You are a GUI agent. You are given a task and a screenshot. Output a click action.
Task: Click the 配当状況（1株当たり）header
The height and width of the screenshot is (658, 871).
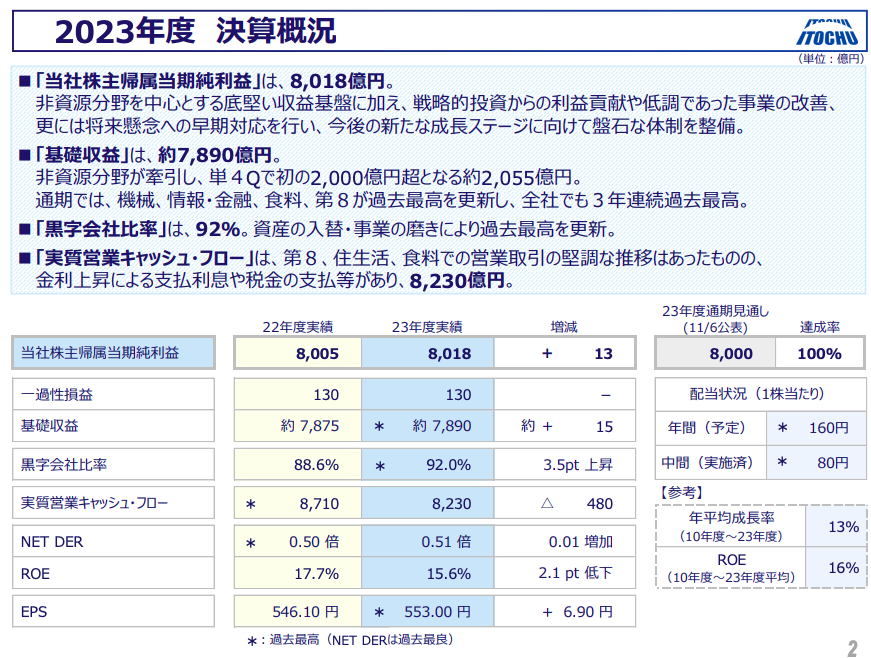point(760,394)
